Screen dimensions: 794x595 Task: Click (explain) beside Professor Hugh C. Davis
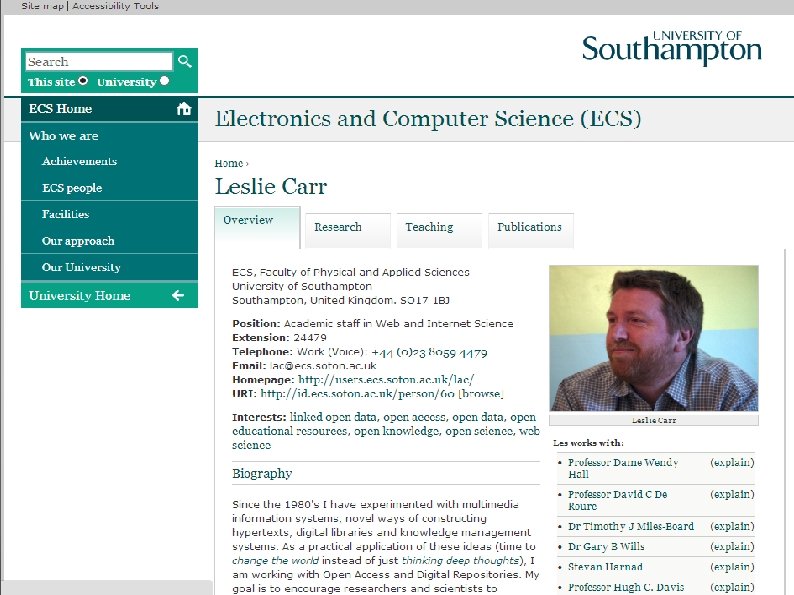[732, 587]
